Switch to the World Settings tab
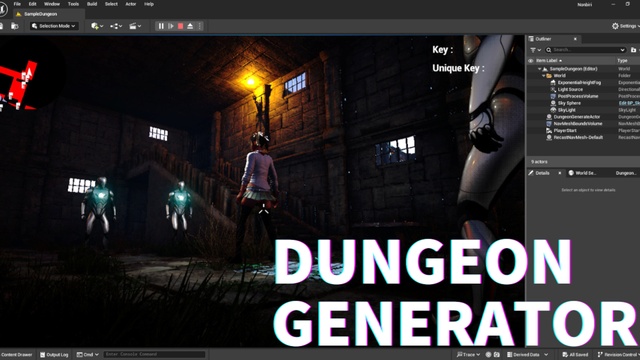 point(582,173)
